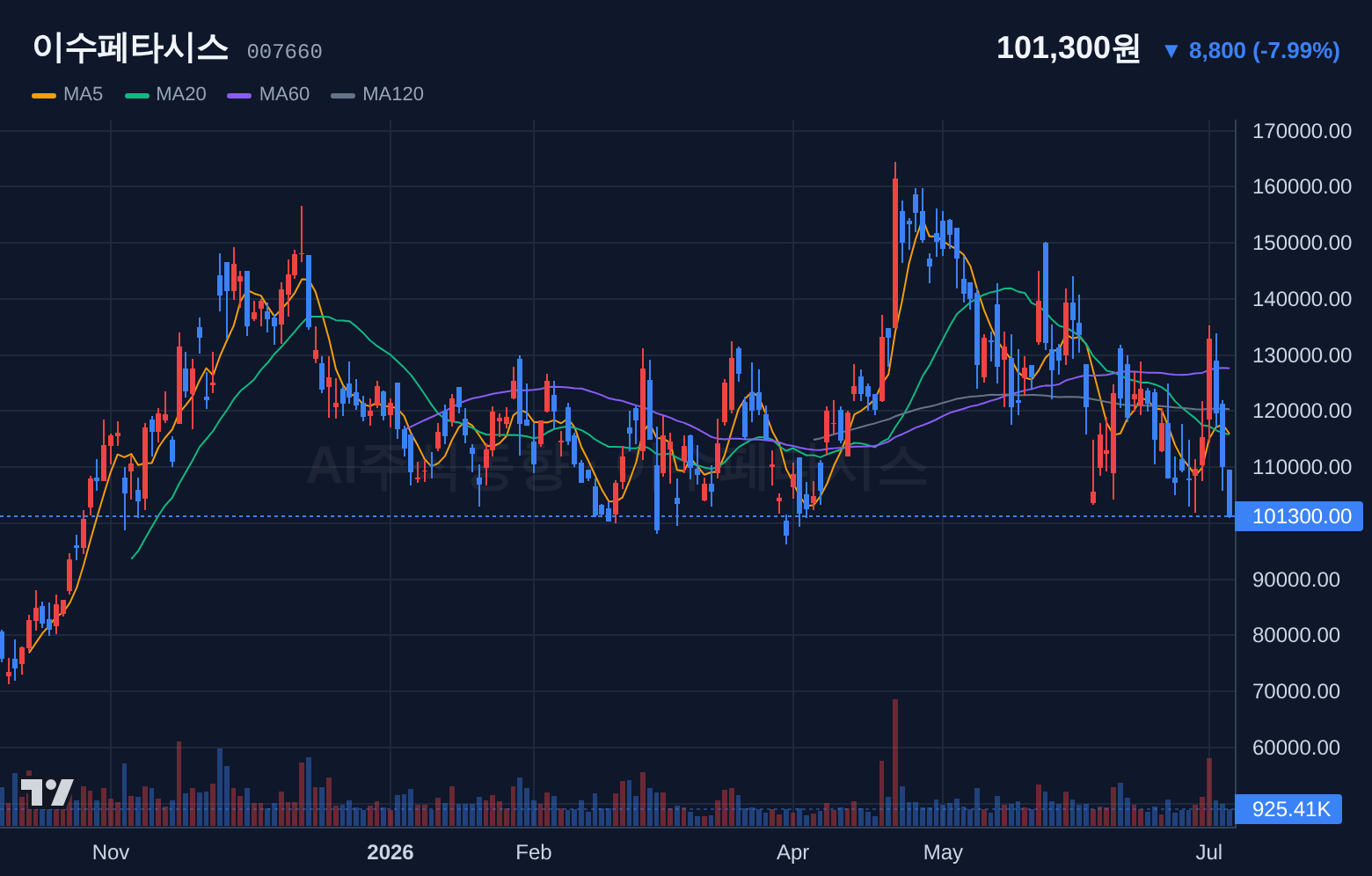Click the TradingView logo icon
The height and width of the screenshot is (876, 1372).
47,792
